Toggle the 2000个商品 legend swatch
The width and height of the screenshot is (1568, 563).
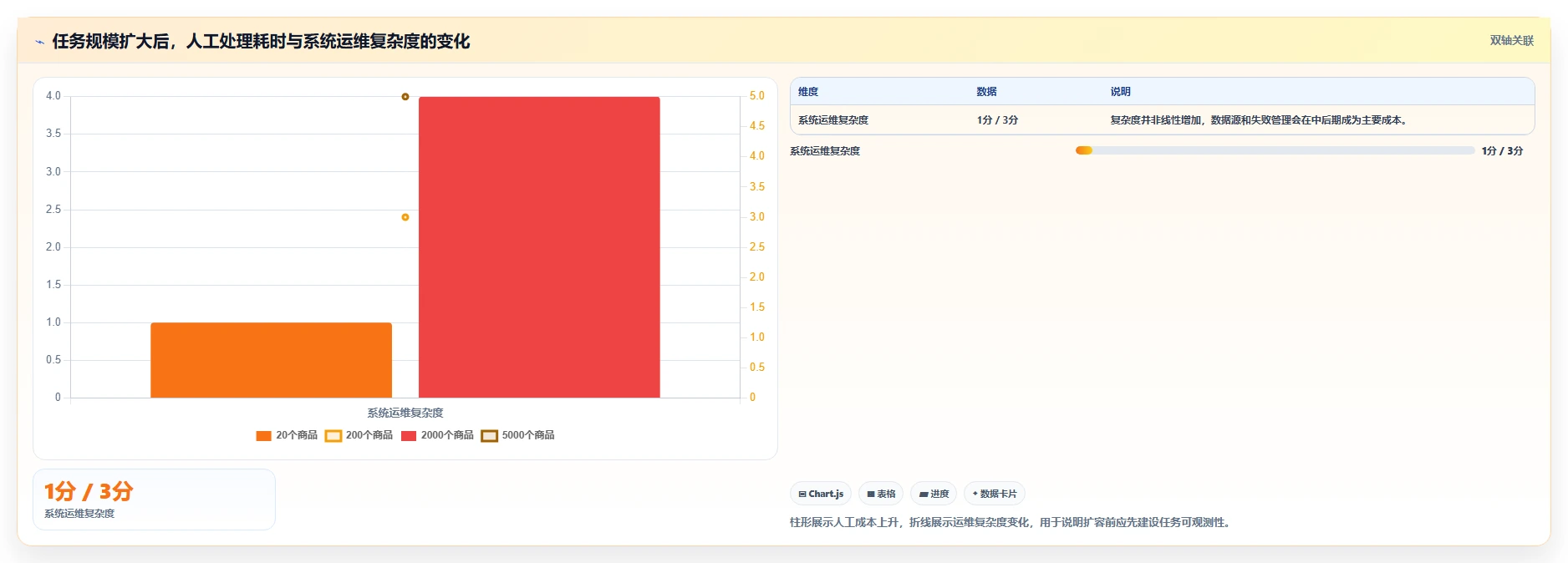tap(409, 436)
